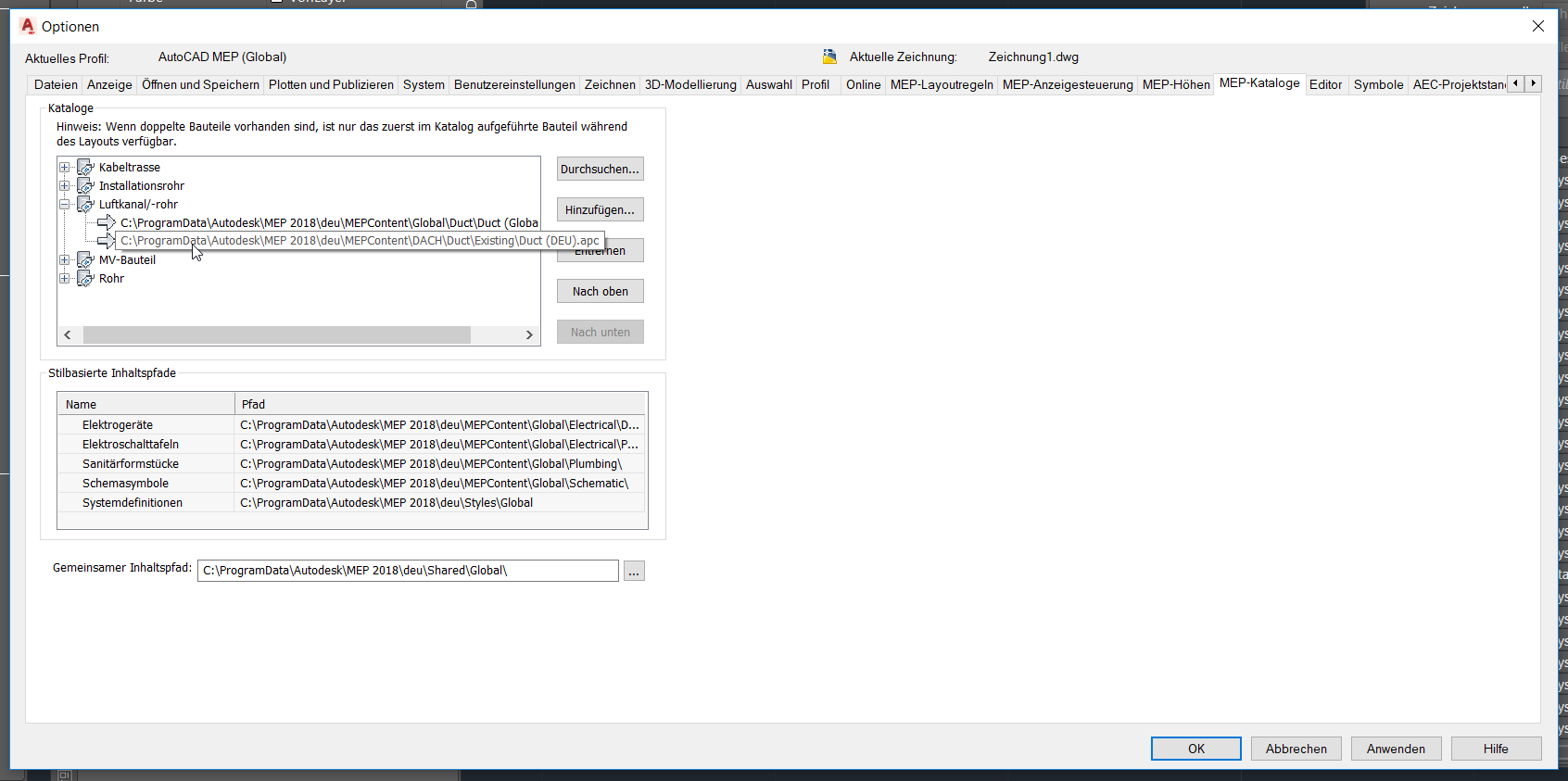Select the Kabeltrasse tree item
This screenshot has height=781, width=1568.
point(130,167)
